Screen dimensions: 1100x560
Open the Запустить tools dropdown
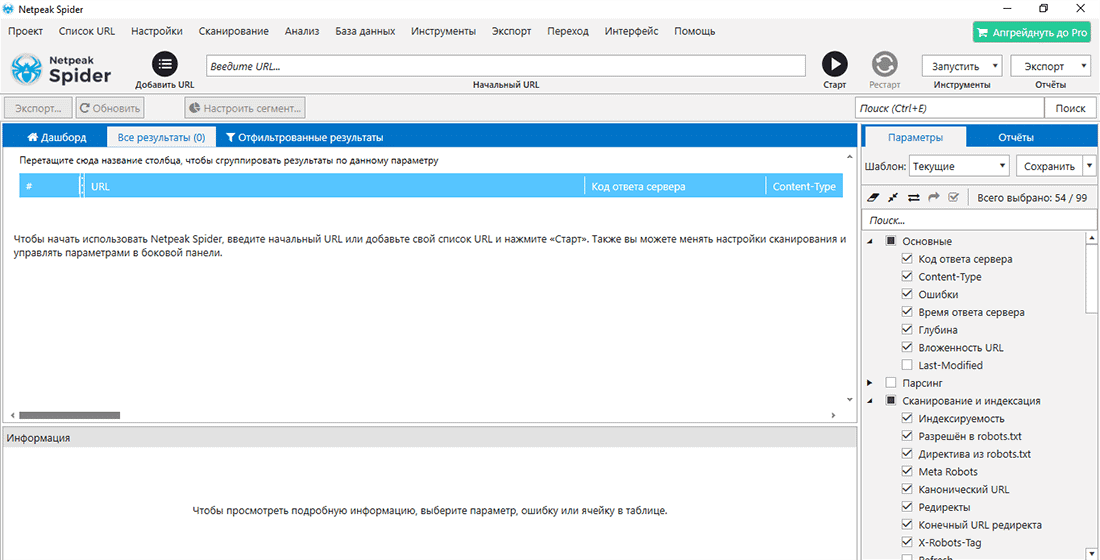click(x=962, y=67)
